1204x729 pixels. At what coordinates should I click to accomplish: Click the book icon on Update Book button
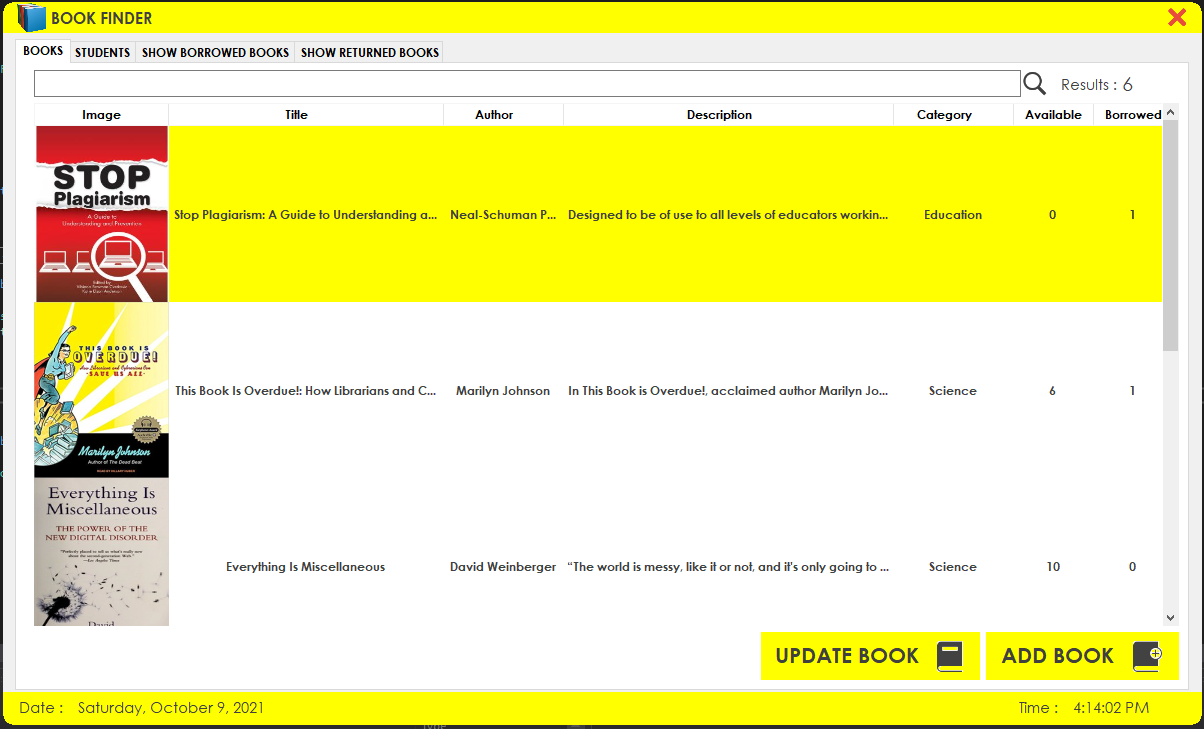(949, 656)
